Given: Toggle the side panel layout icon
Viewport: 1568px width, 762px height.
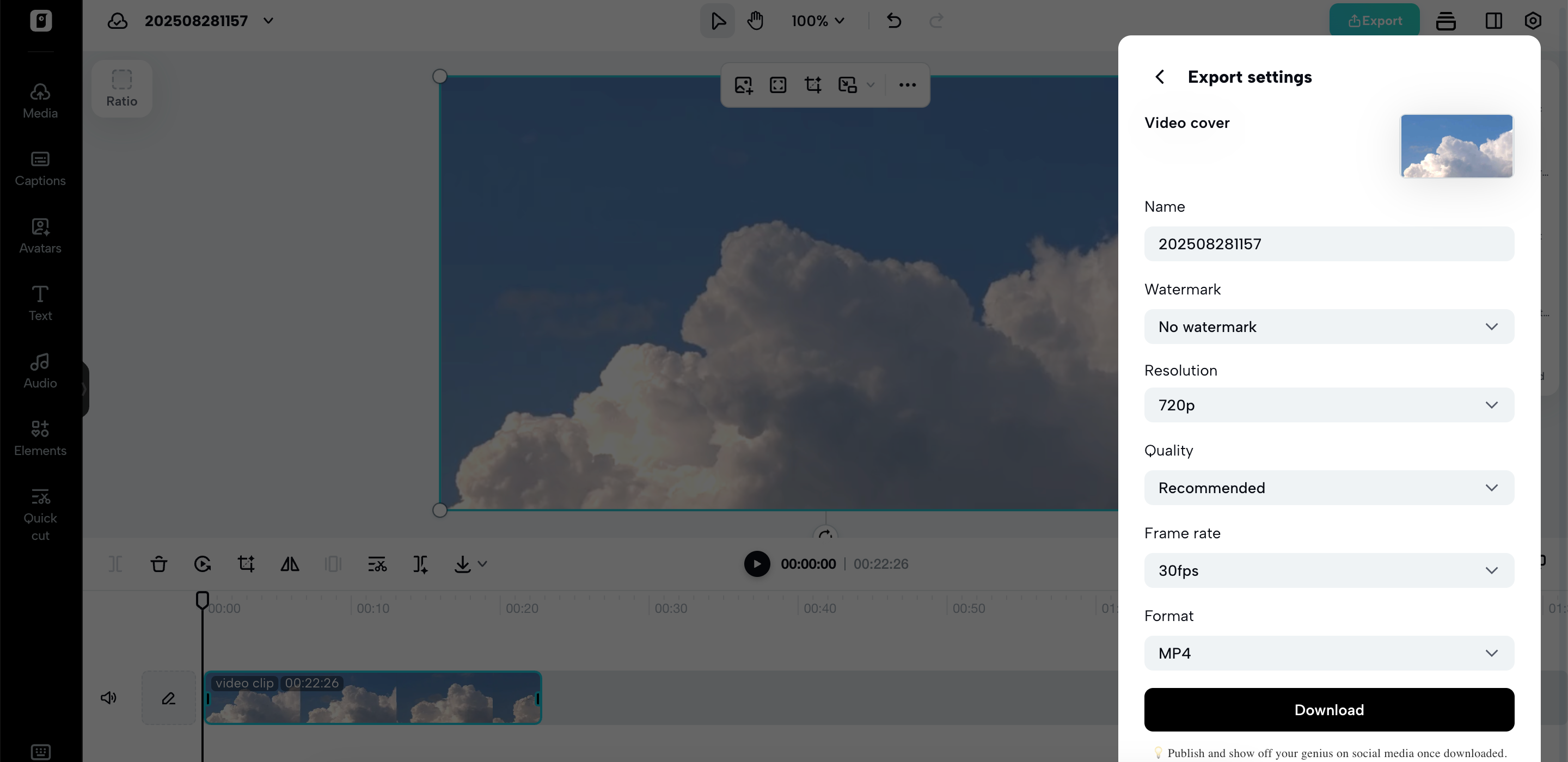Looking at the screenshot, I should tap(1493, 21).
